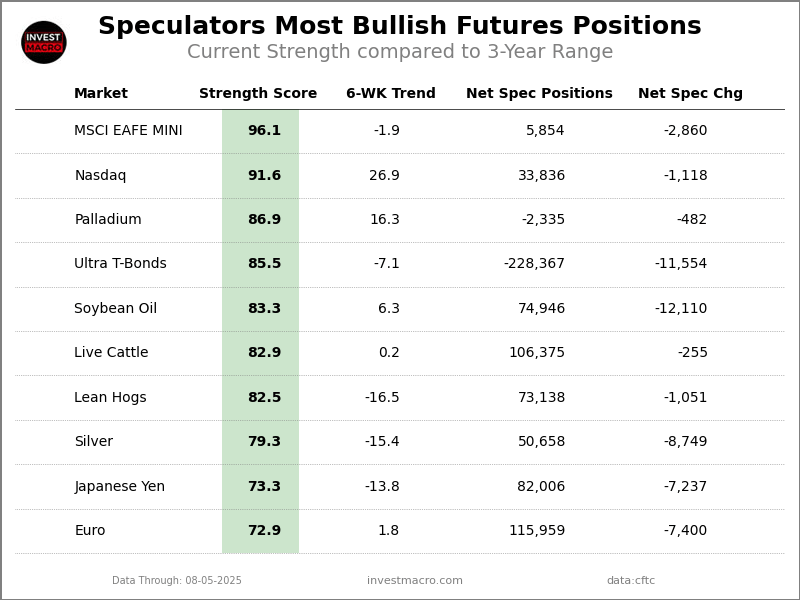Select the Japanese Yen row label

[119, 487]
